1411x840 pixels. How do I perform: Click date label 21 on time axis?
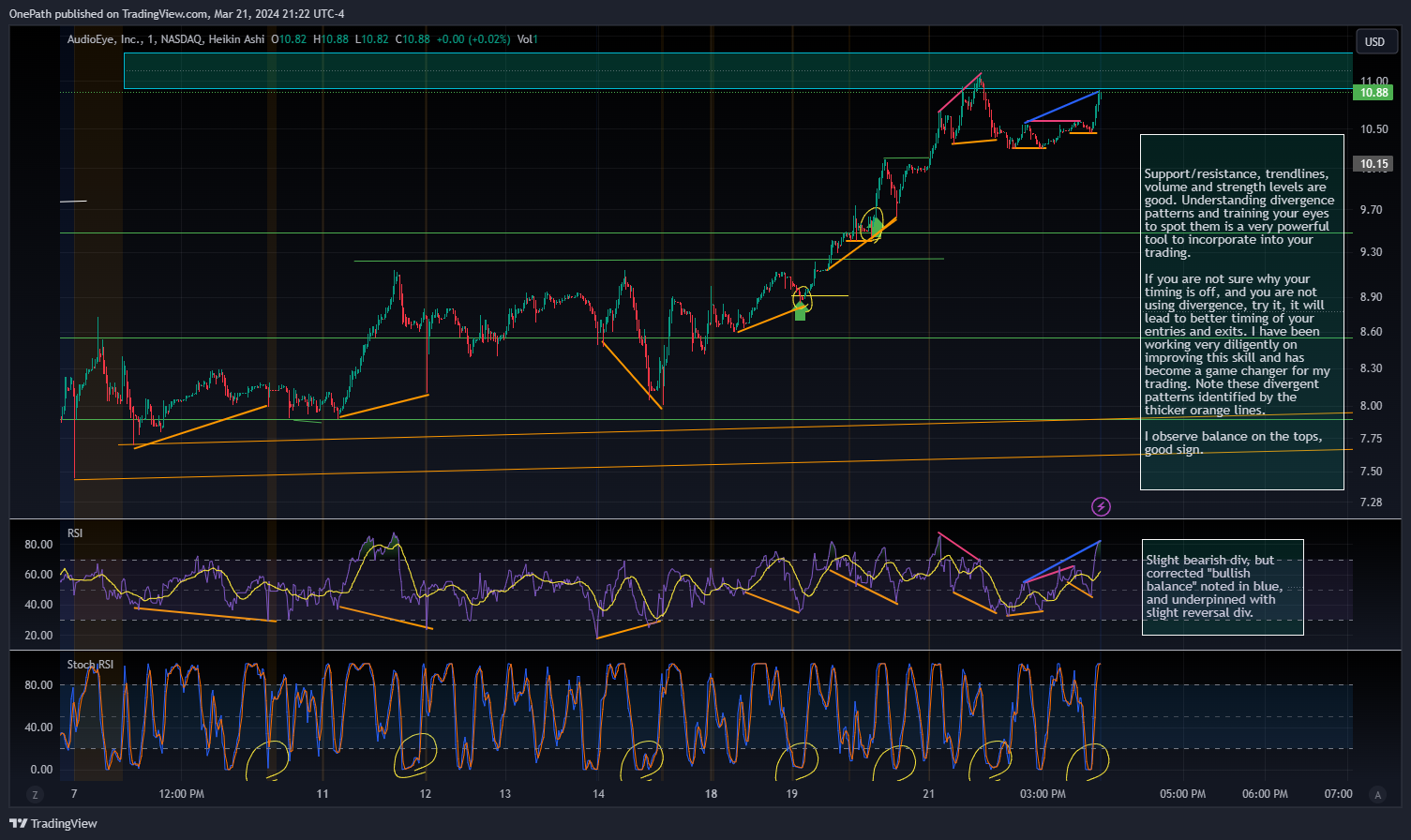click(929, 794)
